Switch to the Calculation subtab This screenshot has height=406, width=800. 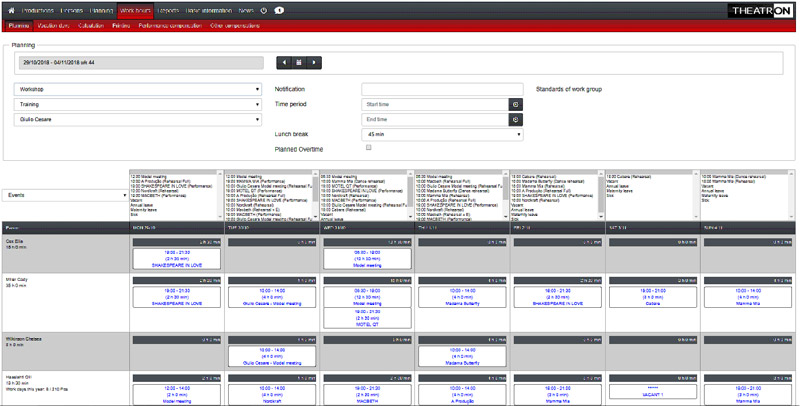click(90, 24)
